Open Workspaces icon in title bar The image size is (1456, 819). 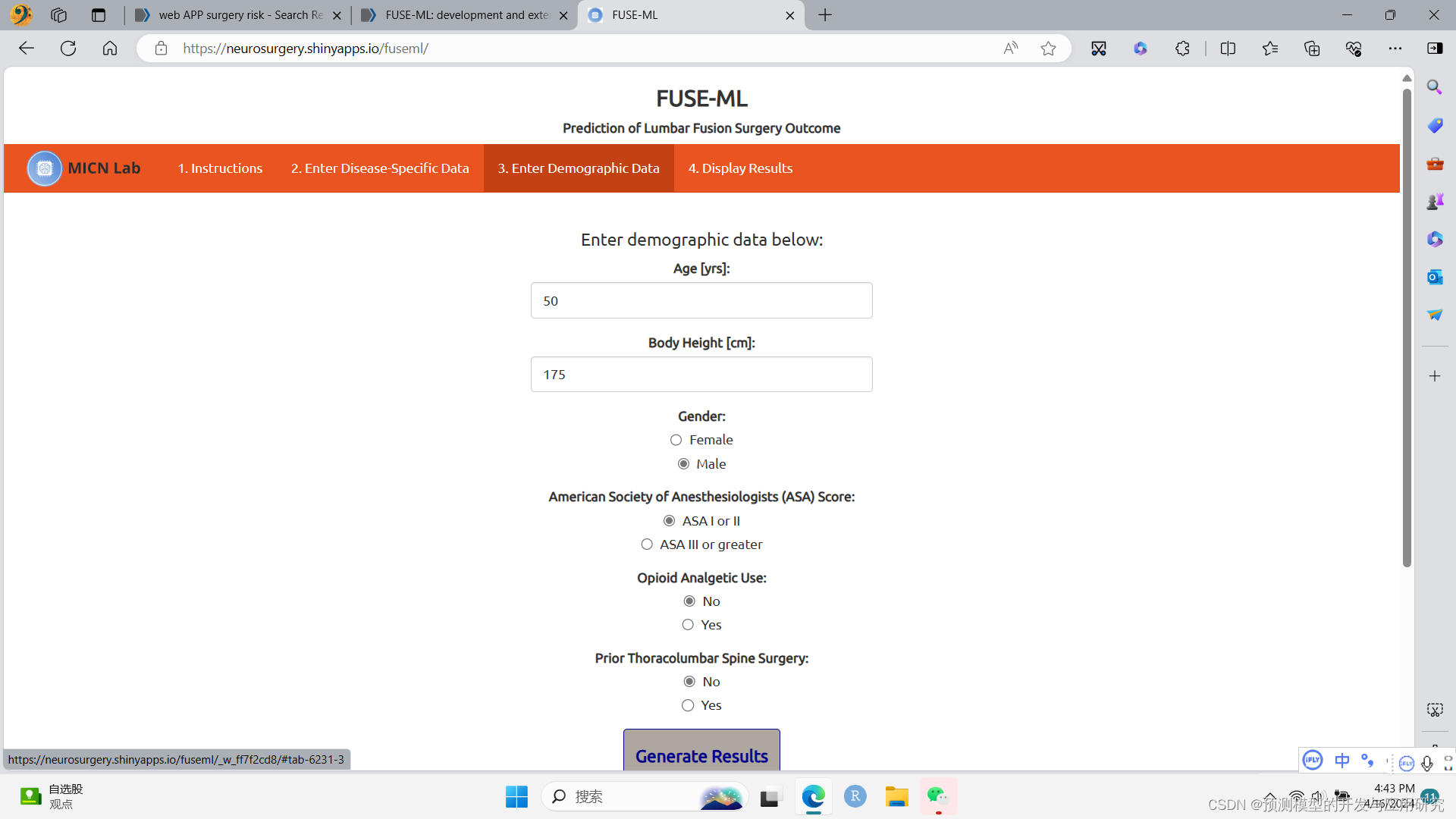tap(58, 15)
